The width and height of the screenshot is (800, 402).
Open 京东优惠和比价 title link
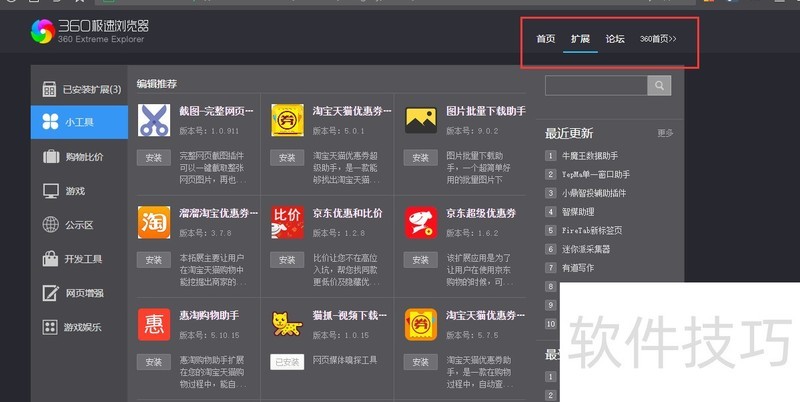click(x=347, y=213)
